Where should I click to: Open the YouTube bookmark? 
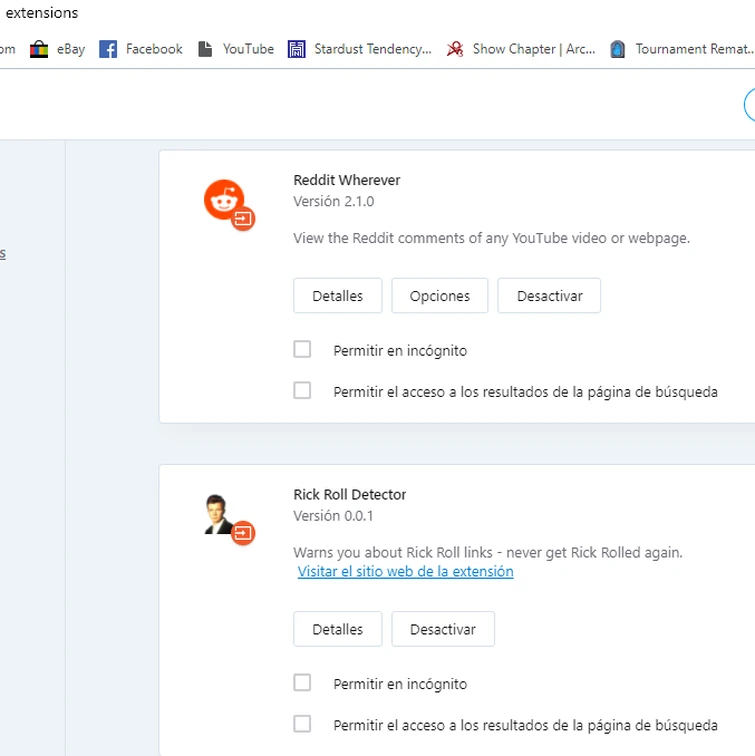point(236,49)
